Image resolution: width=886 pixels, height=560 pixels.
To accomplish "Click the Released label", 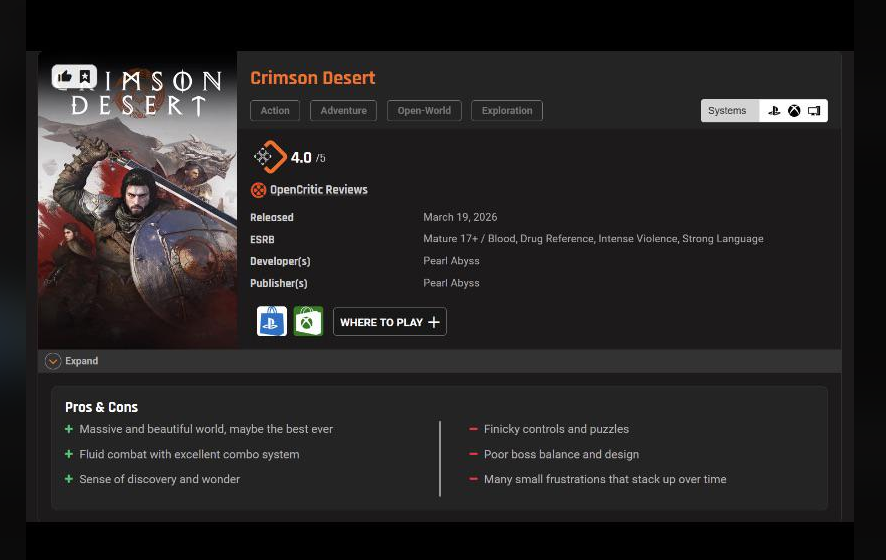I will [272, 218].
